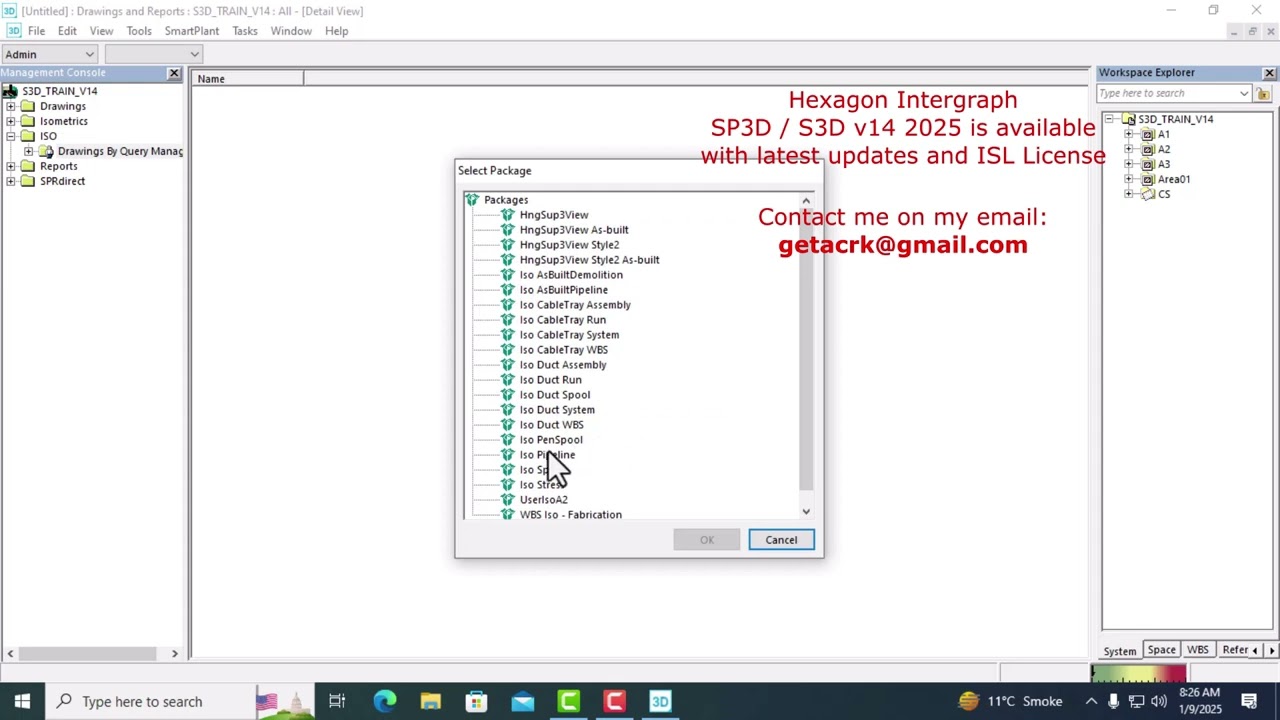Close the Management Console panel
Image resolution: width=1280 pixels, height=720 pixels.
coord(174,73)
